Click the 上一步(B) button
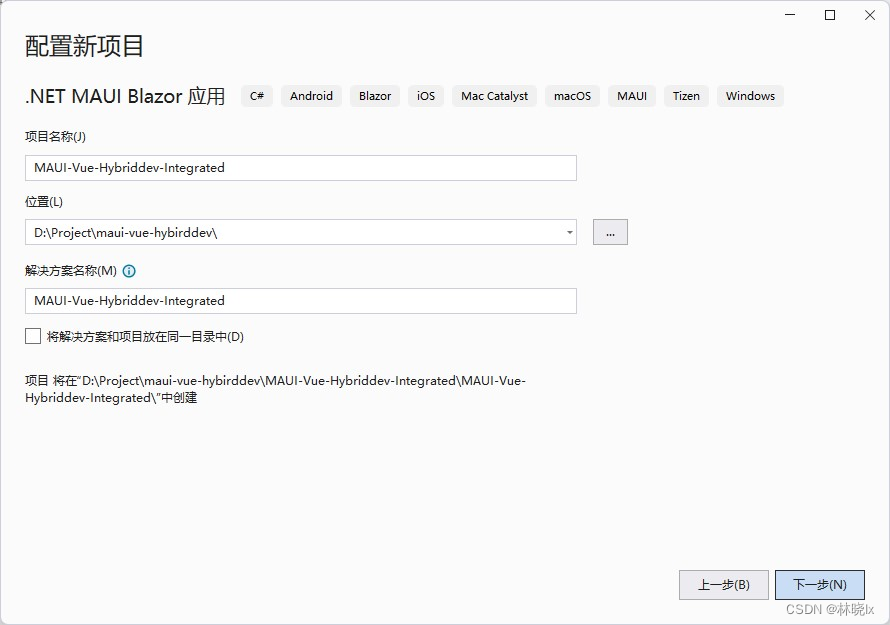 [x=723, y=584]
